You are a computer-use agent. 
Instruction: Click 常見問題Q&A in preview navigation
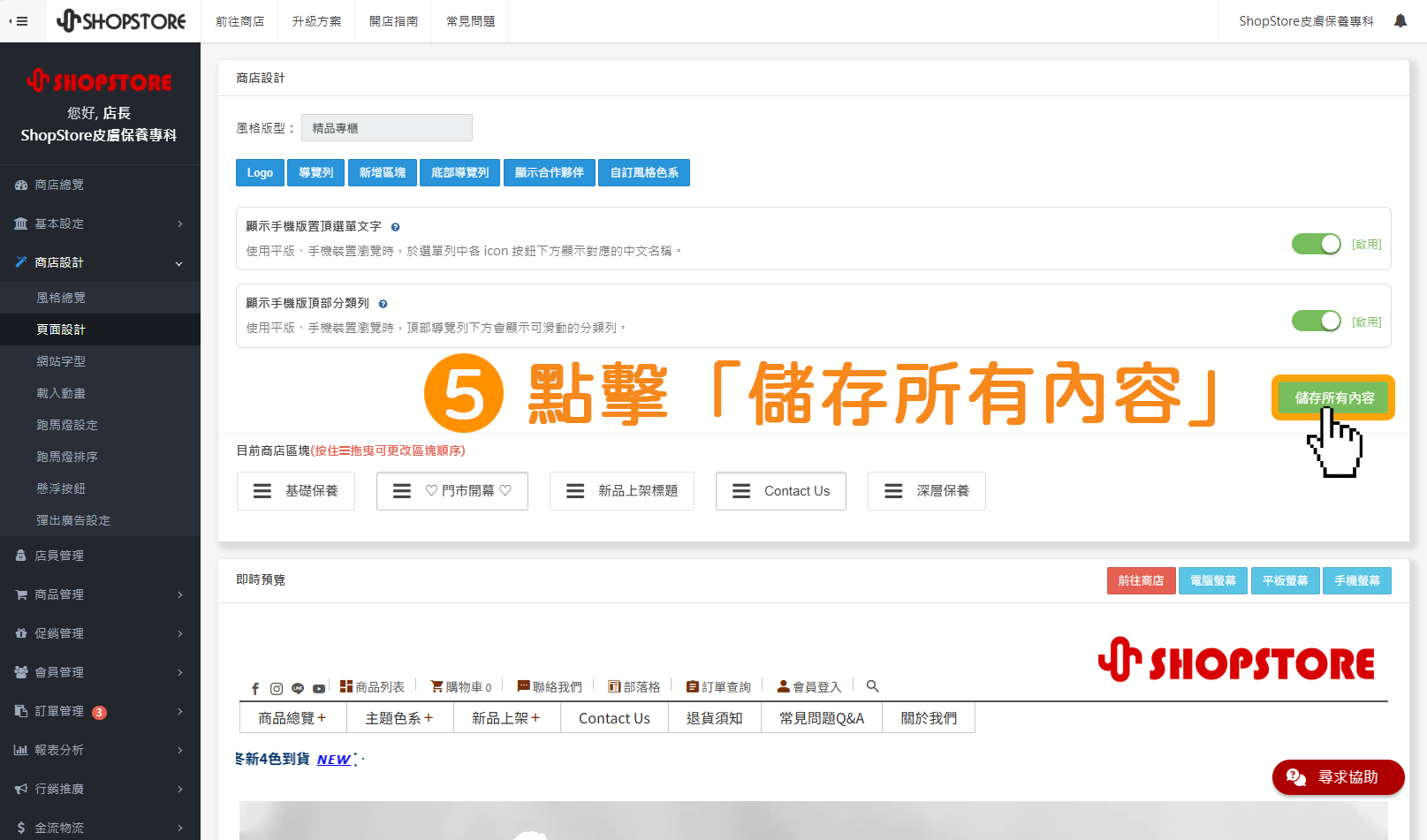click(x=822, y=718)
